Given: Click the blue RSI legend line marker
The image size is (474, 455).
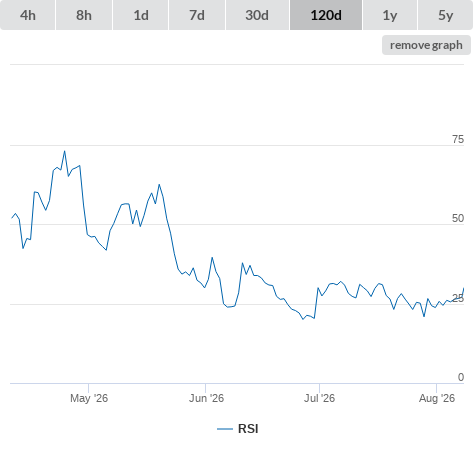Looking at the screenshot, I should pyautogui.click(x=225, y=429).
